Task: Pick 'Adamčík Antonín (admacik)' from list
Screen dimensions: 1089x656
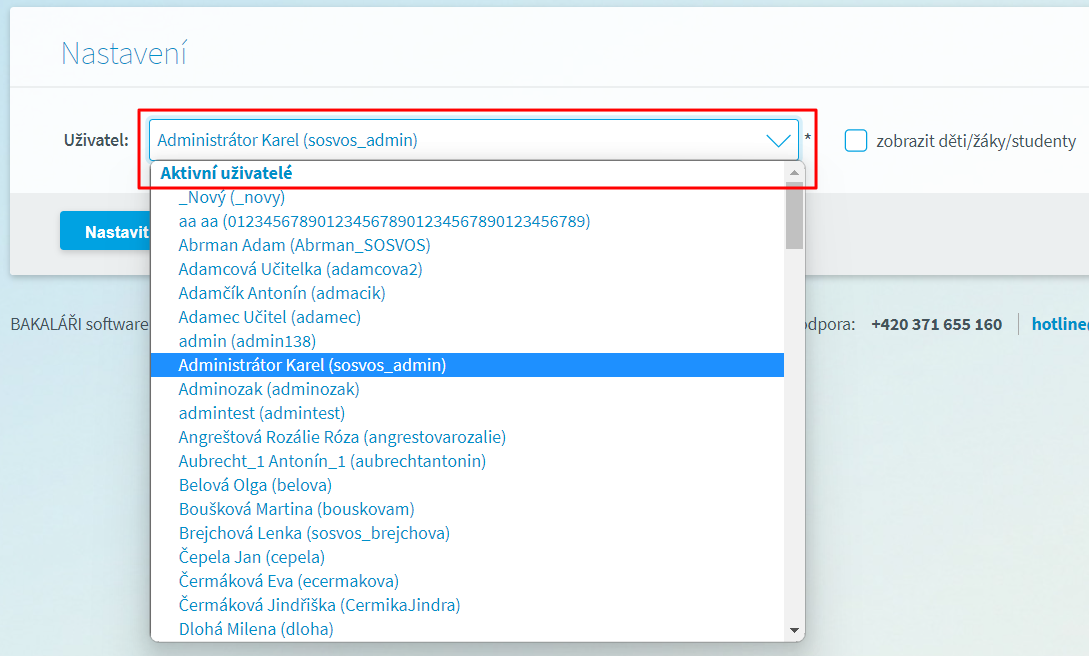Action: click(281, 293)
